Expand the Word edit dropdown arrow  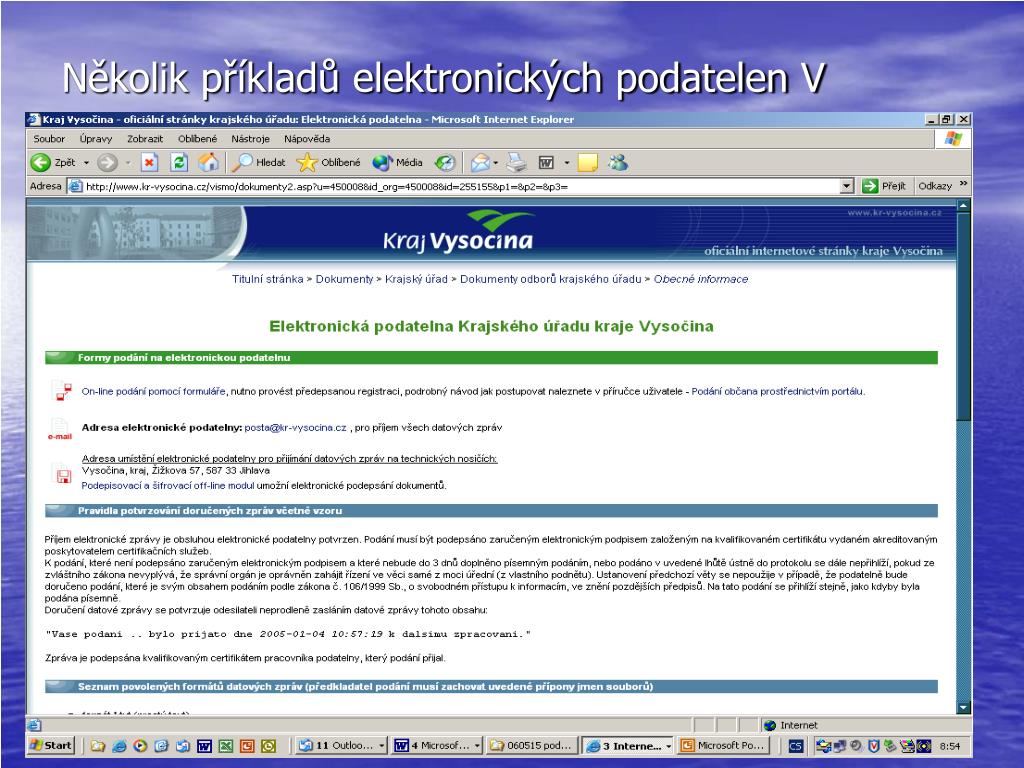click(567, 163)
